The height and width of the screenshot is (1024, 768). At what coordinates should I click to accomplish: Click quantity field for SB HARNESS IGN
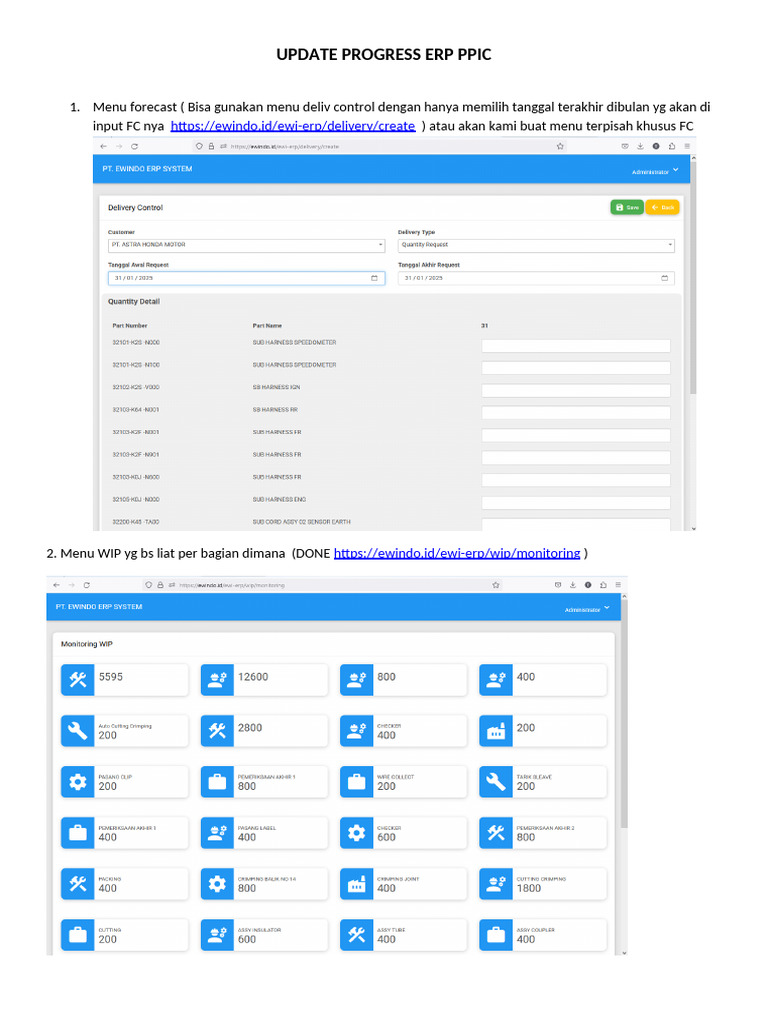click(x=576, y=391)
